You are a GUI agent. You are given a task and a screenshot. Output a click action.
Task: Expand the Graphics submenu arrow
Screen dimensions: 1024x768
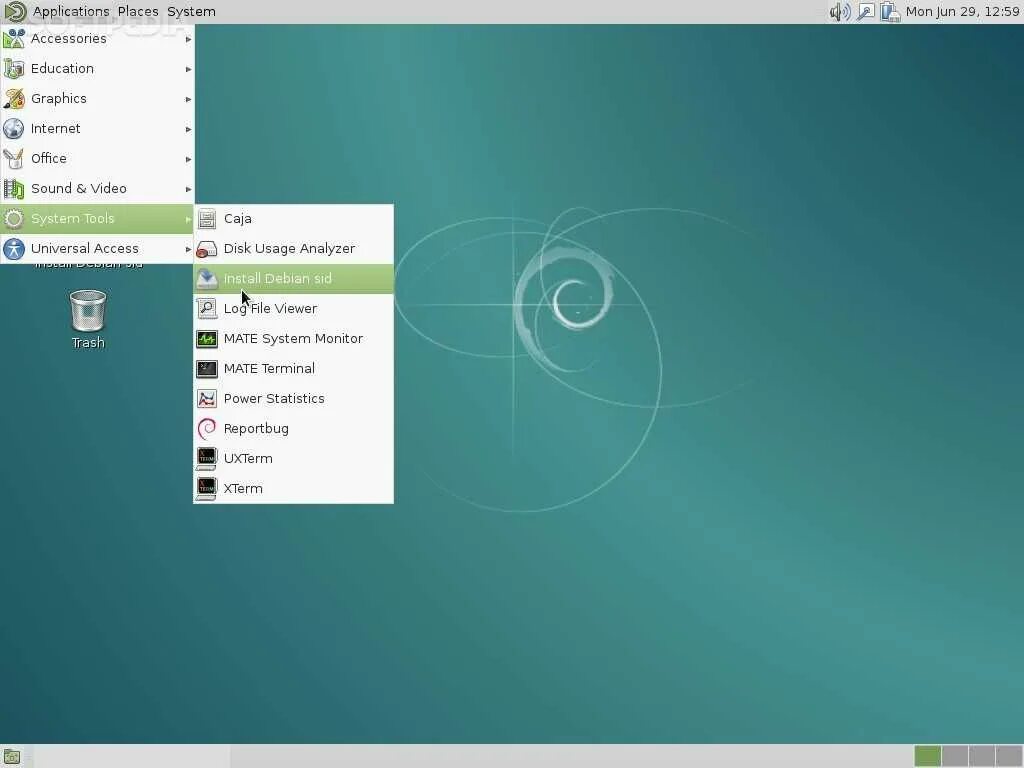[x=188, y=99]
